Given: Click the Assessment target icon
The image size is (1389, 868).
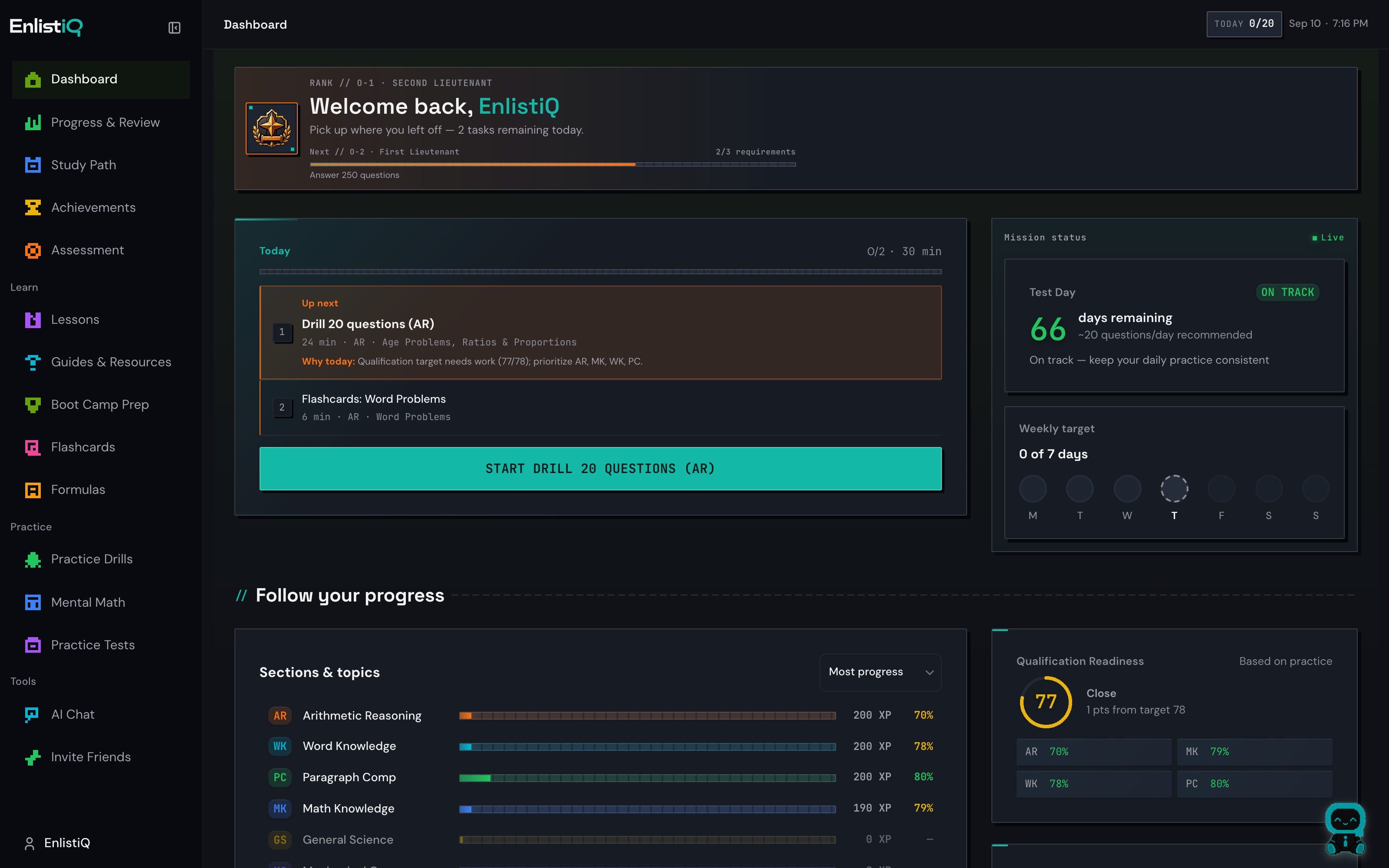Looking at the screenshot, I should [x=33, y=250].
